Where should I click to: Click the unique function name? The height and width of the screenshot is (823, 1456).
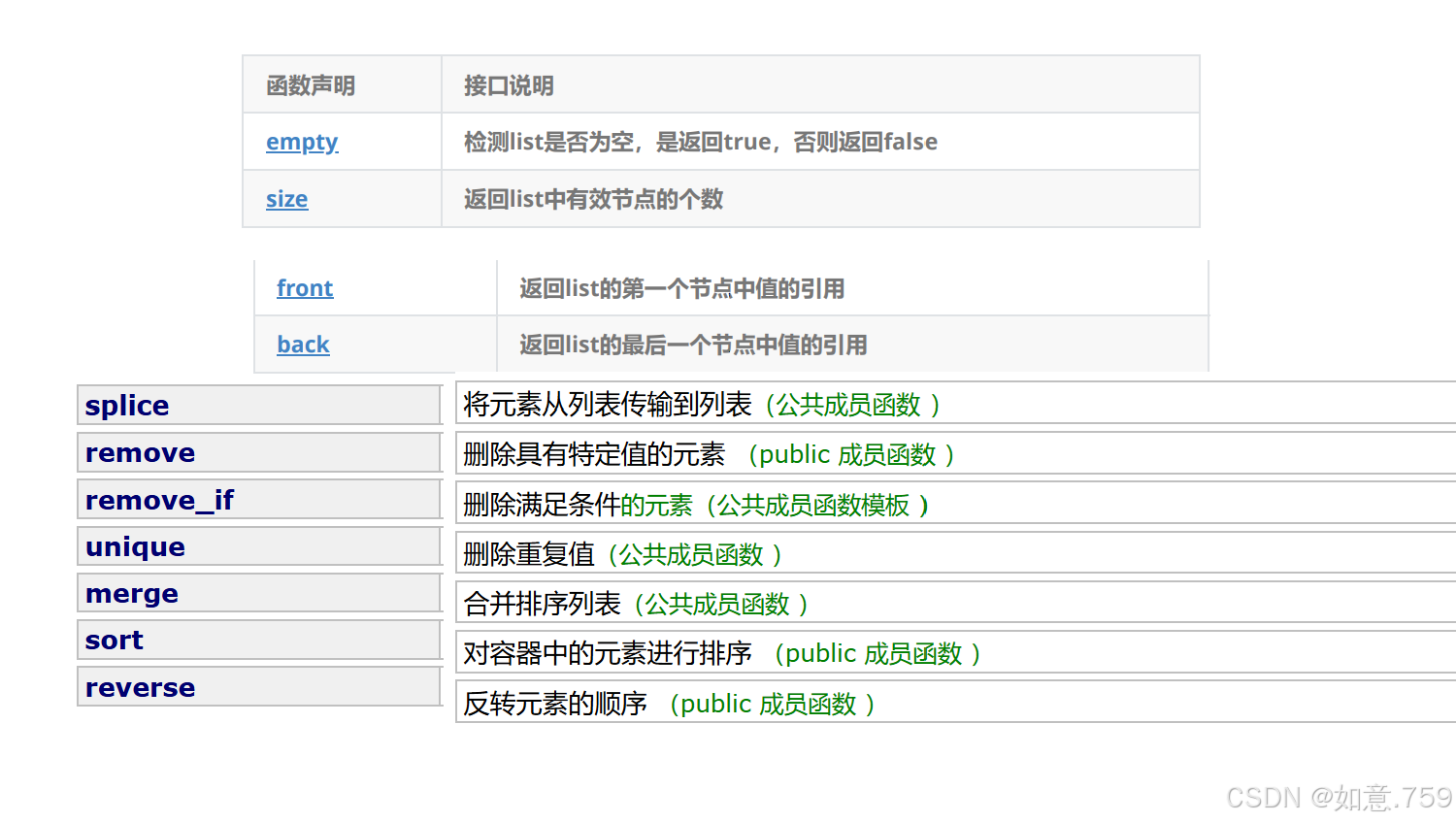(135, 547)
